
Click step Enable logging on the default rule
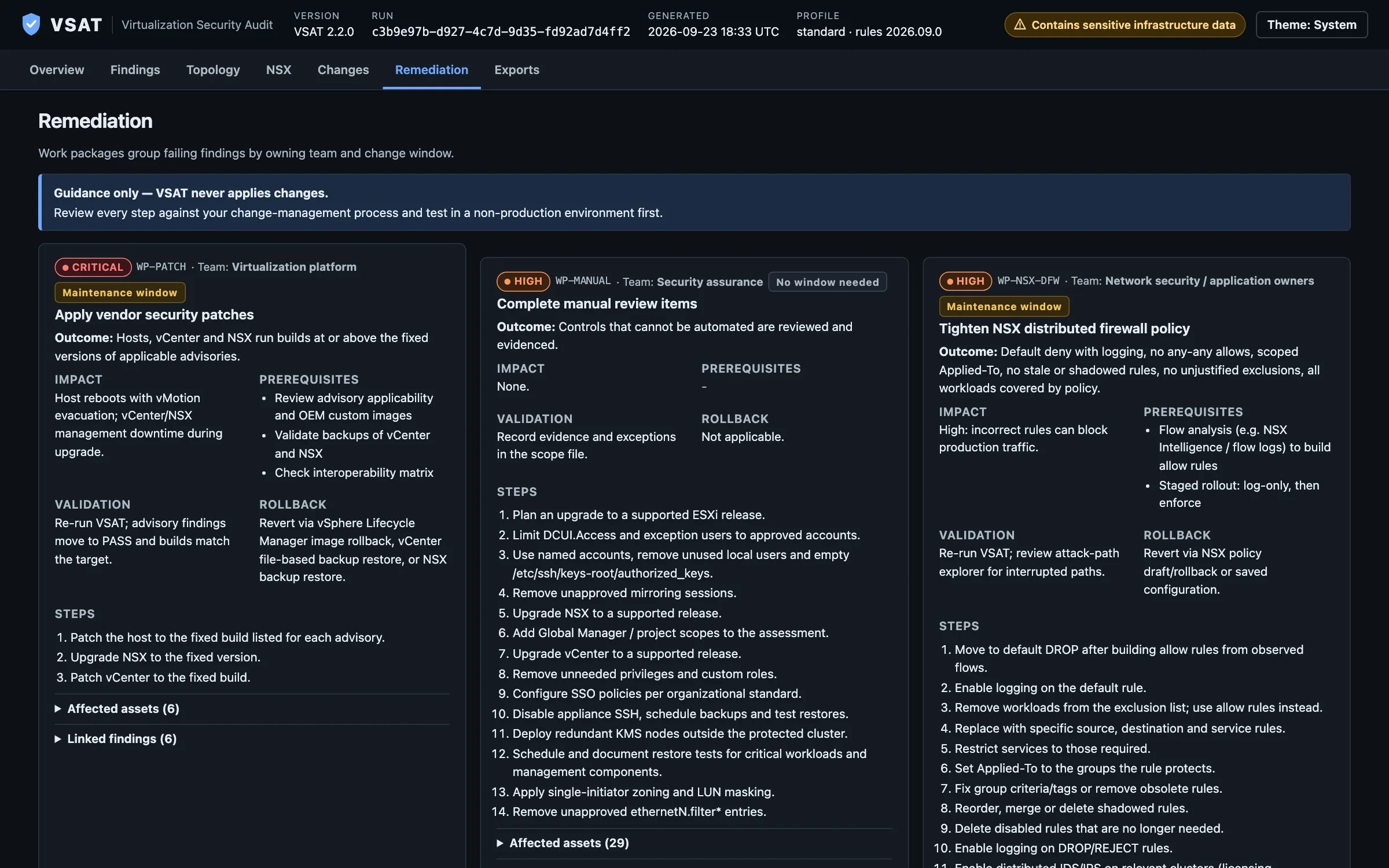click(x=1050, y=688)
